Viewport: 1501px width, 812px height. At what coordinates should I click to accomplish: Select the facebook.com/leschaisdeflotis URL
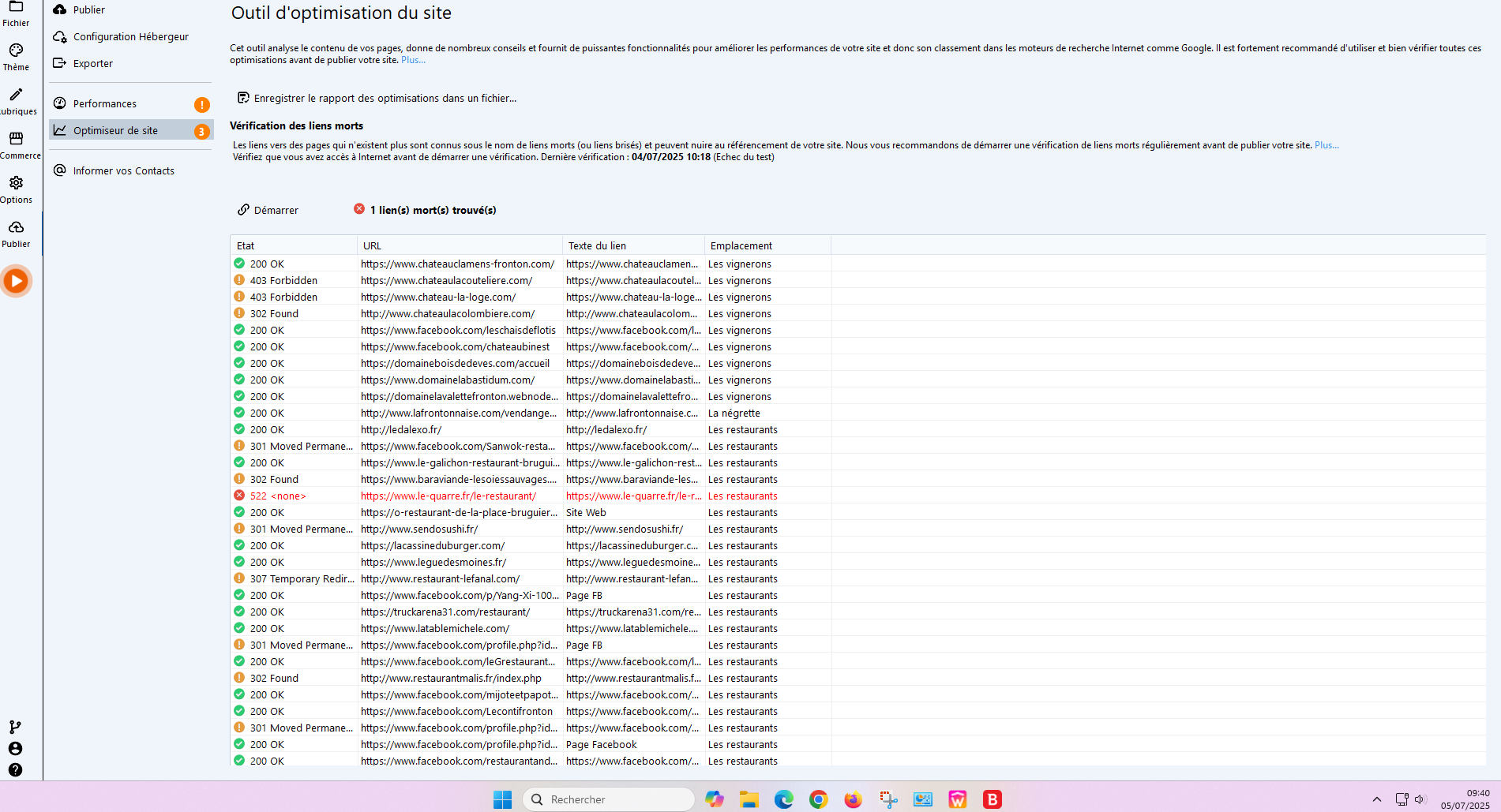[x=458, y=330]
